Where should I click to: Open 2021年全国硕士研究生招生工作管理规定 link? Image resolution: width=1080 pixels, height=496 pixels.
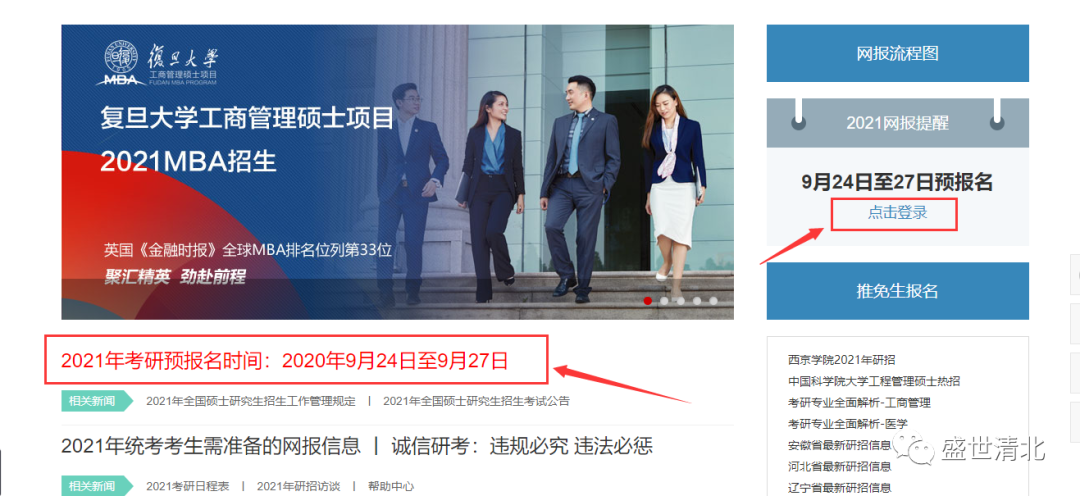click(x=251, y=401)
